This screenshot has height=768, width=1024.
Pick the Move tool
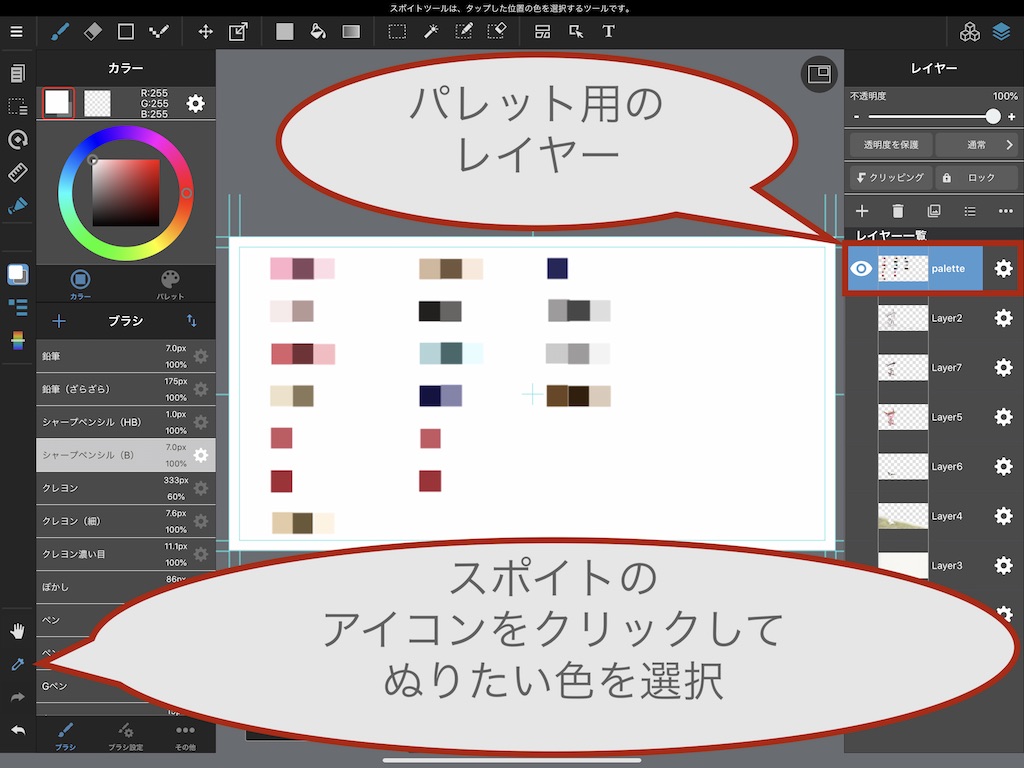click(205, 31)
